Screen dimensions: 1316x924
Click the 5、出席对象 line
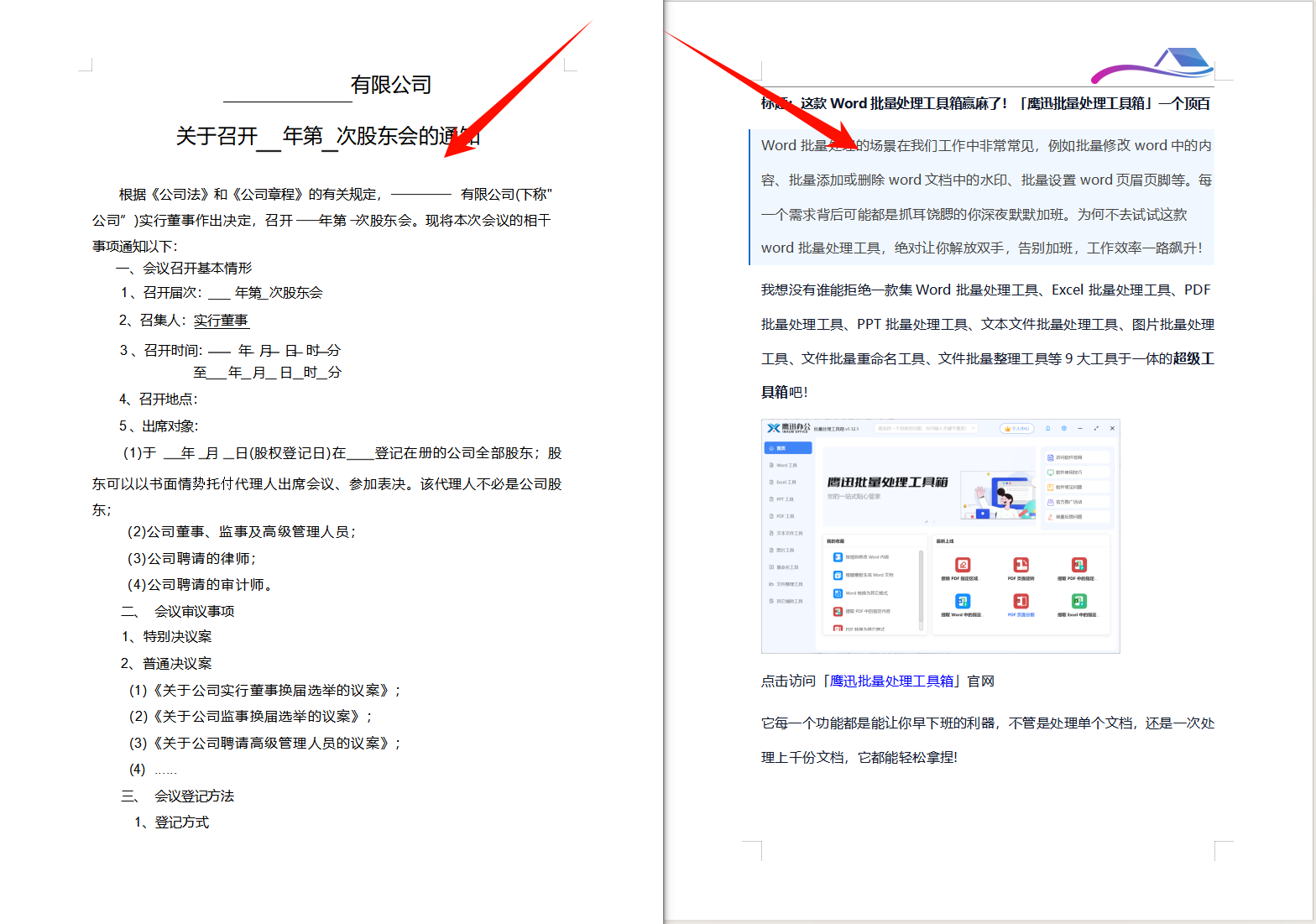pos(159,426)
